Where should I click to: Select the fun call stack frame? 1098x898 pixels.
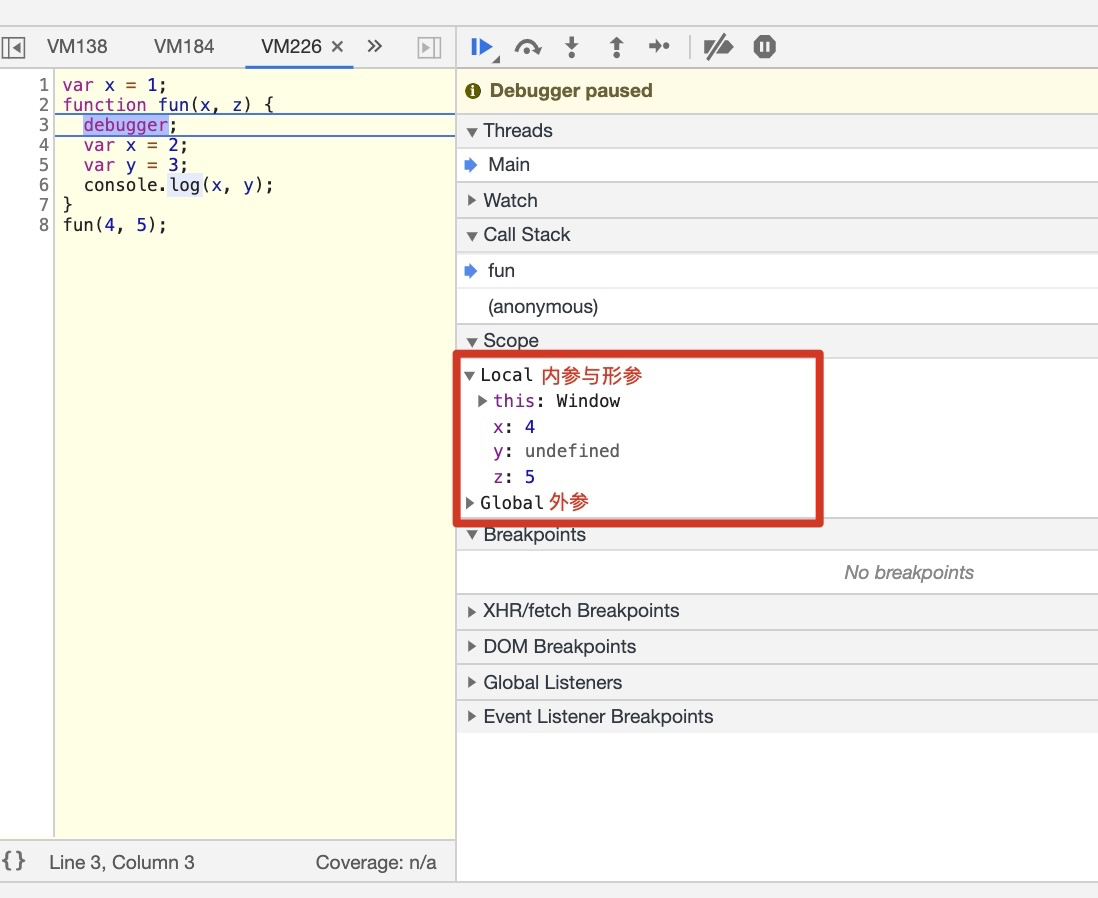click(x=777, y=270)
